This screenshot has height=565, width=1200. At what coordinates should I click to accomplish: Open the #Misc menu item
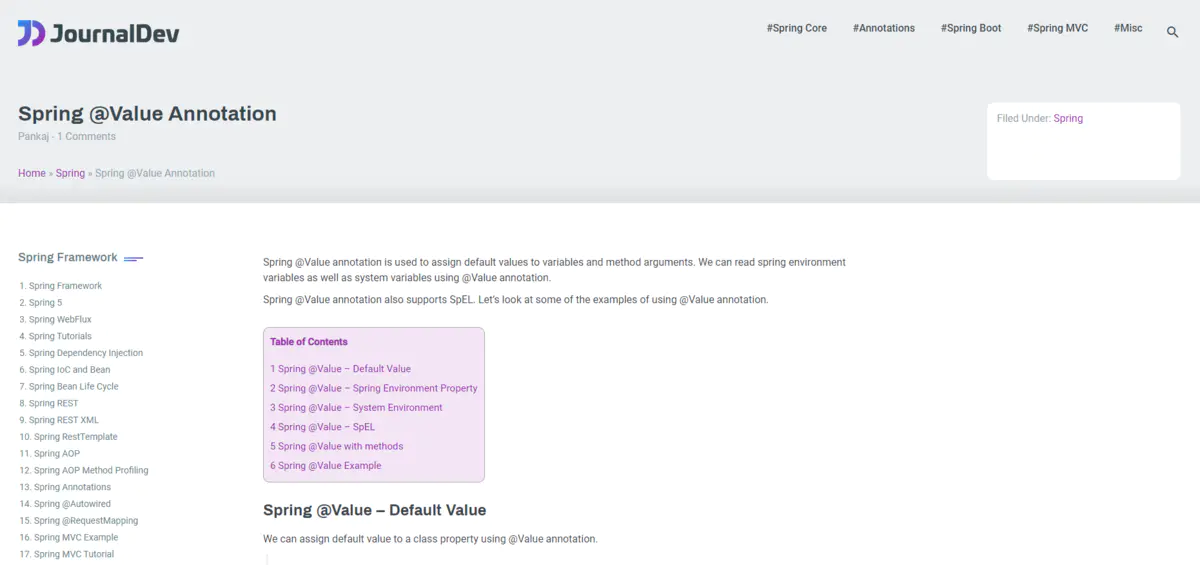tap(1128, 28)
